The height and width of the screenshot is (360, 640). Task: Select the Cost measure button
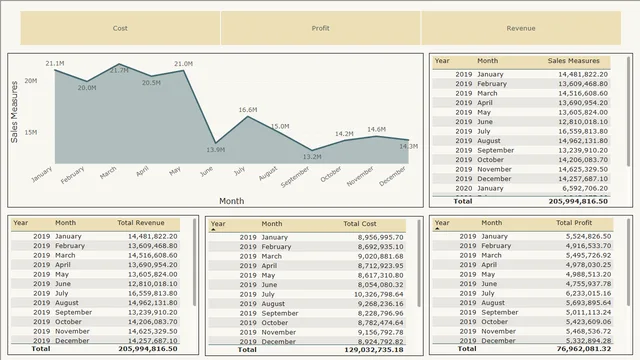pyautogui.click(x=120, y=28)
